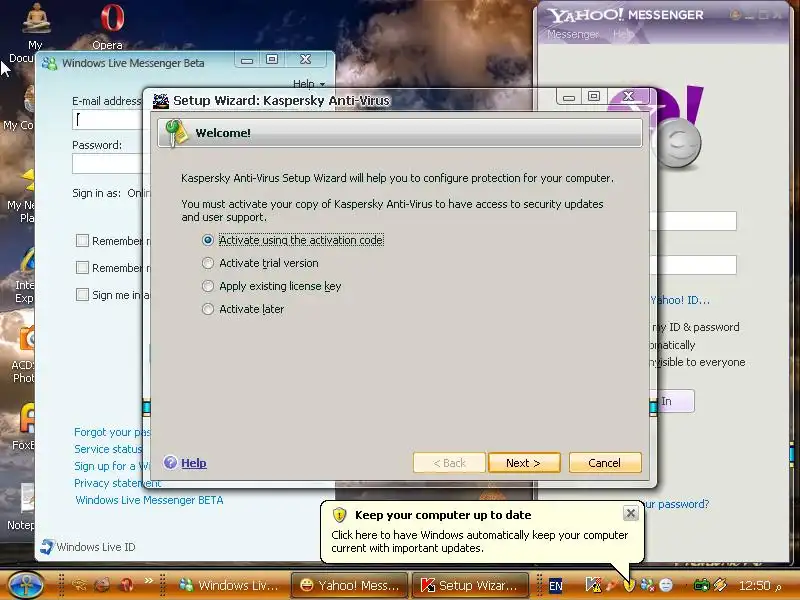This screenshot has width=800, height=600.
Task: Click the first quick launch icon
Action: coord(79,585)
